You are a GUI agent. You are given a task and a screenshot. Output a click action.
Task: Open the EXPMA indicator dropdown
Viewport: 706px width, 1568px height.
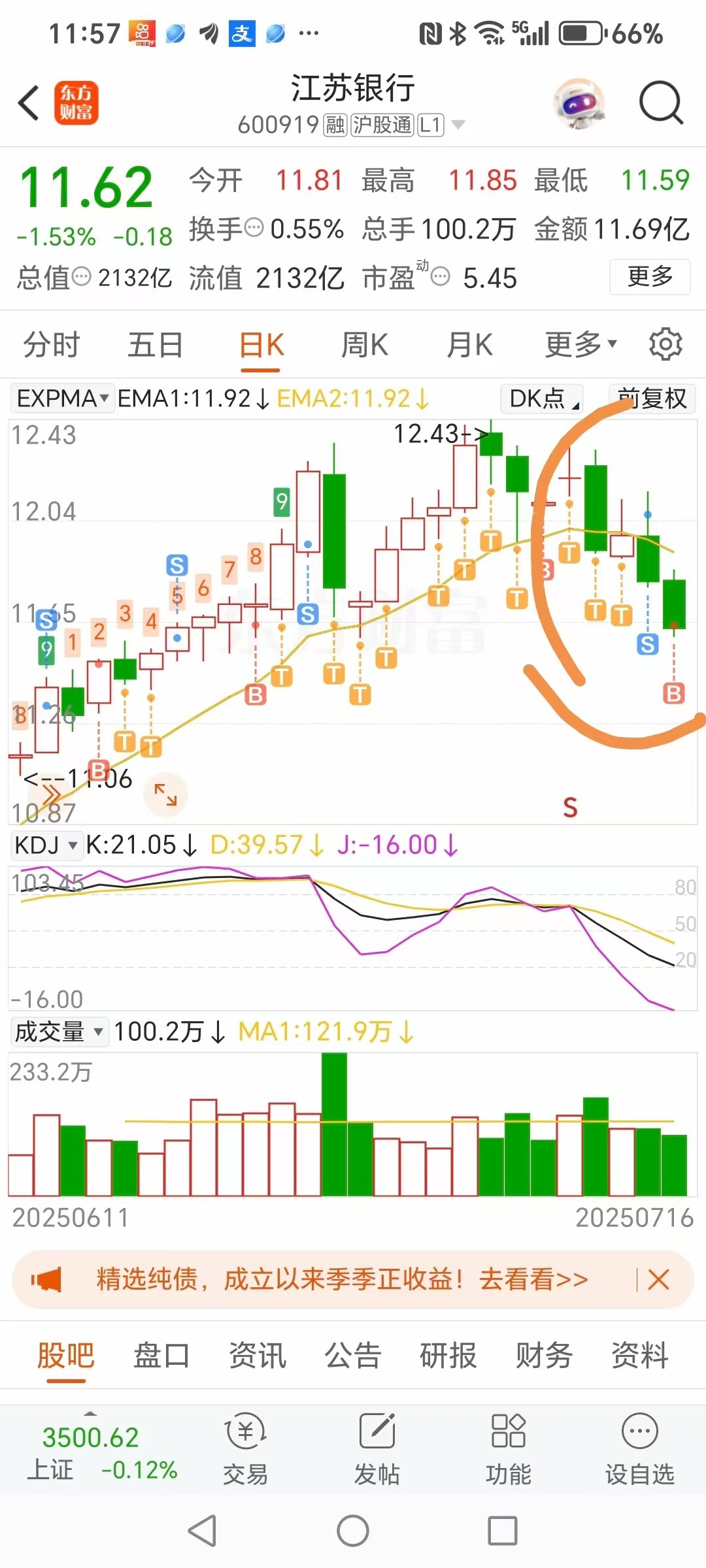[62, 398]
